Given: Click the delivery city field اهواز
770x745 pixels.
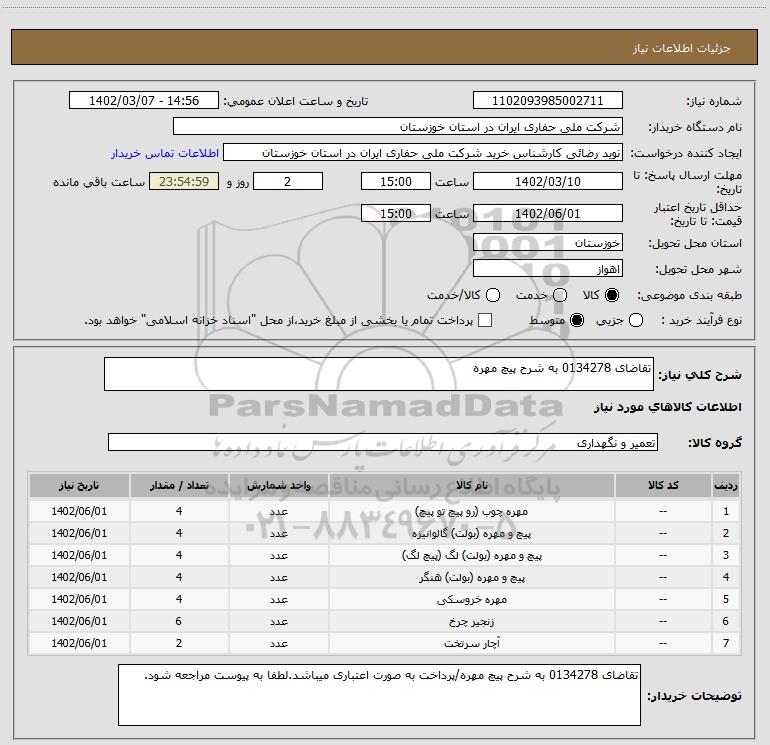Looking at the screenshot, I should coord(548,269).
